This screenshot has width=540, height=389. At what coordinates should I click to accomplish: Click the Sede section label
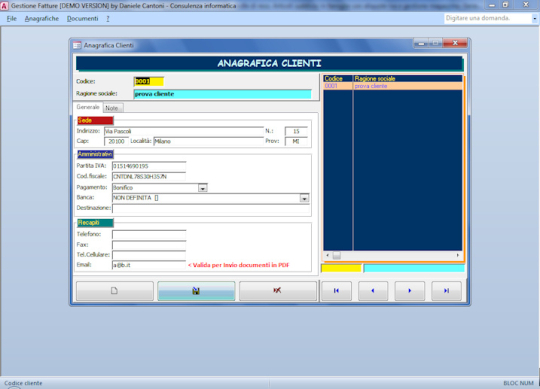(x=95, y=120)
